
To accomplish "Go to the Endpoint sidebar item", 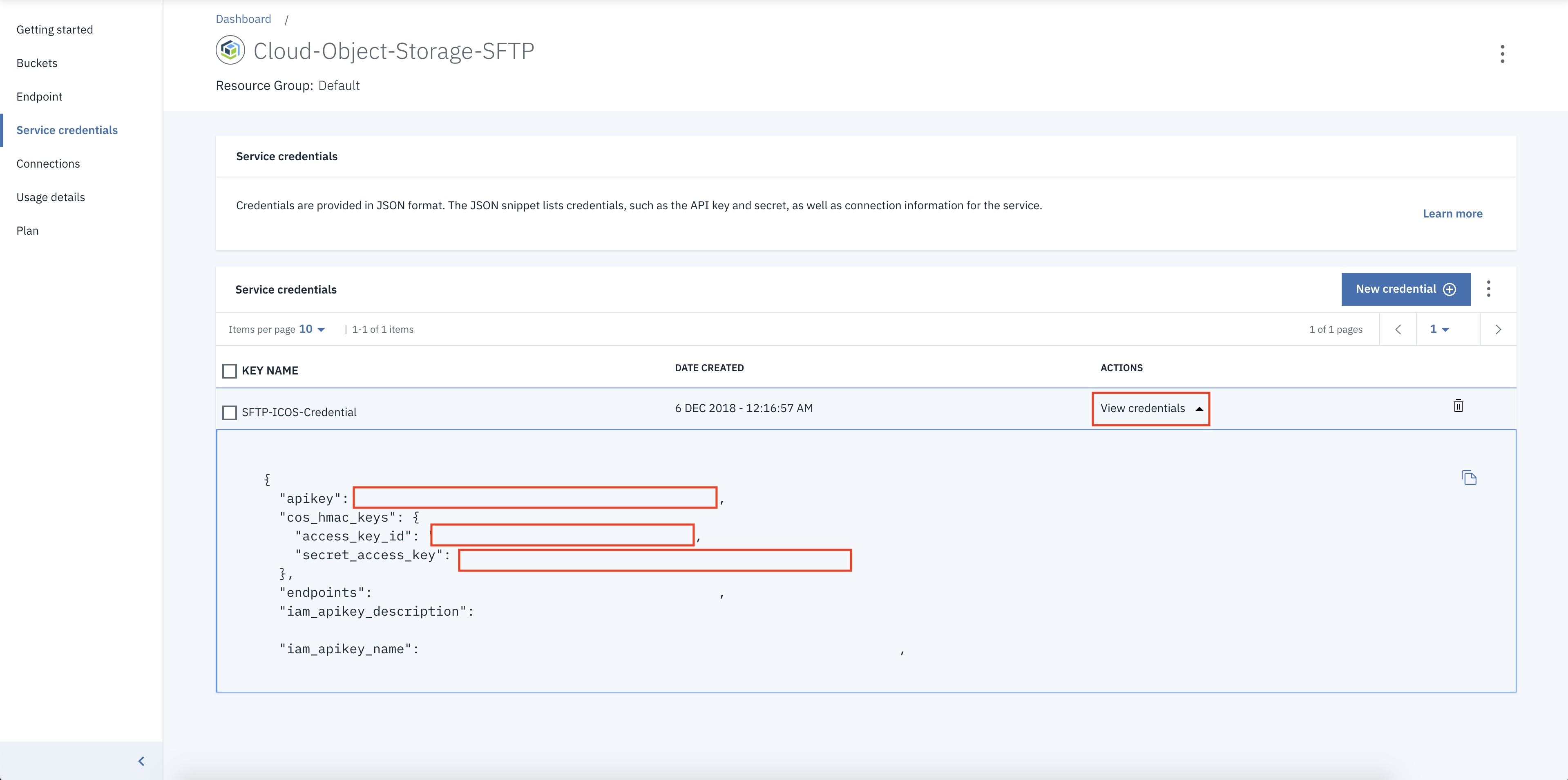I will tap(40, 97).
